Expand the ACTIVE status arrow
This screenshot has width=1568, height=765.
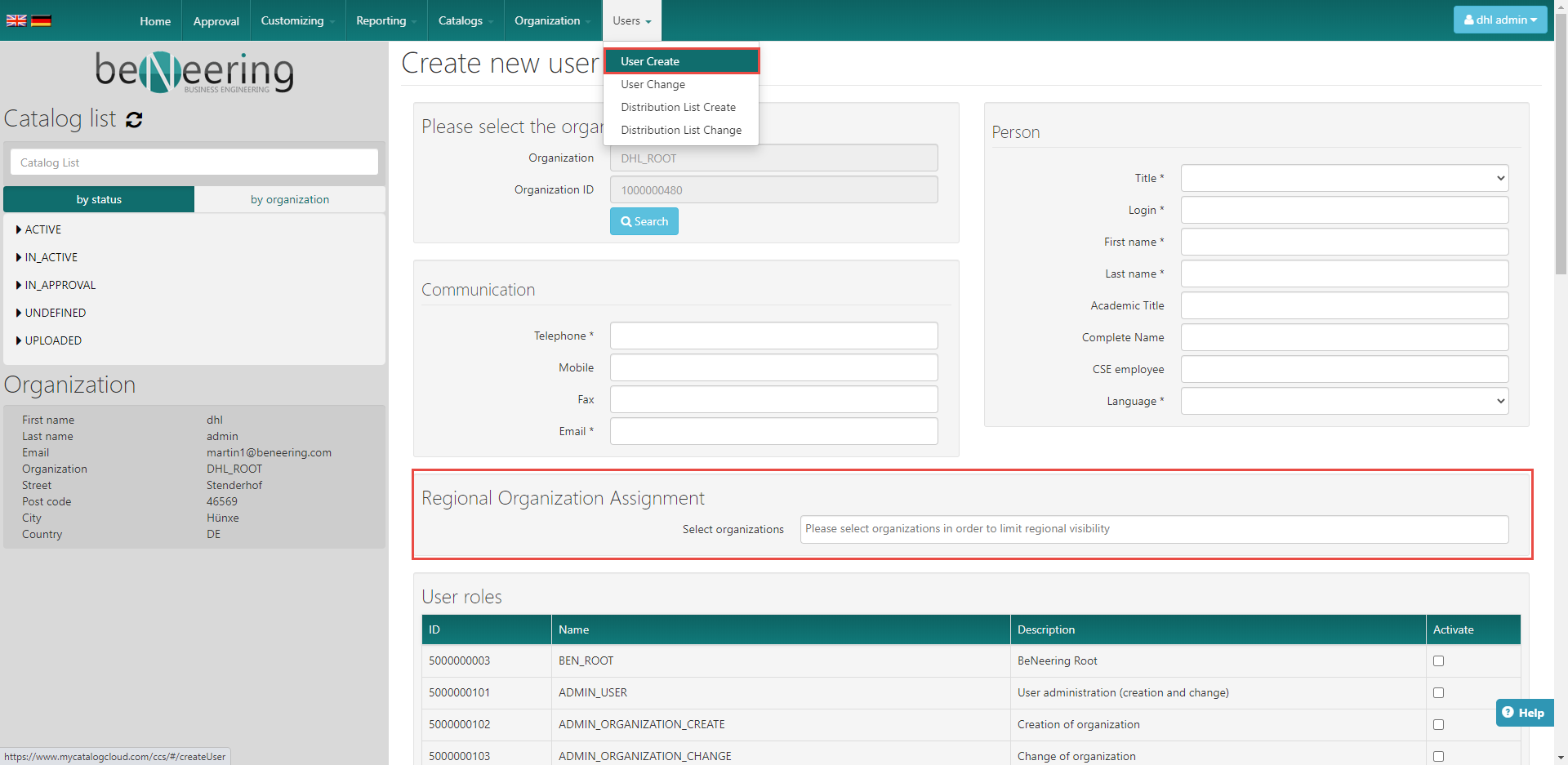click(19, 229)
